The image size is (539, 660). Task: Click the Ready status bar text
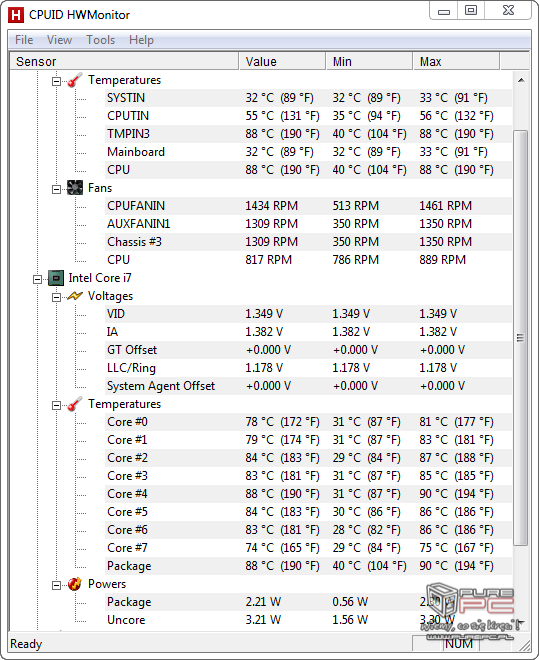point(26,644)
